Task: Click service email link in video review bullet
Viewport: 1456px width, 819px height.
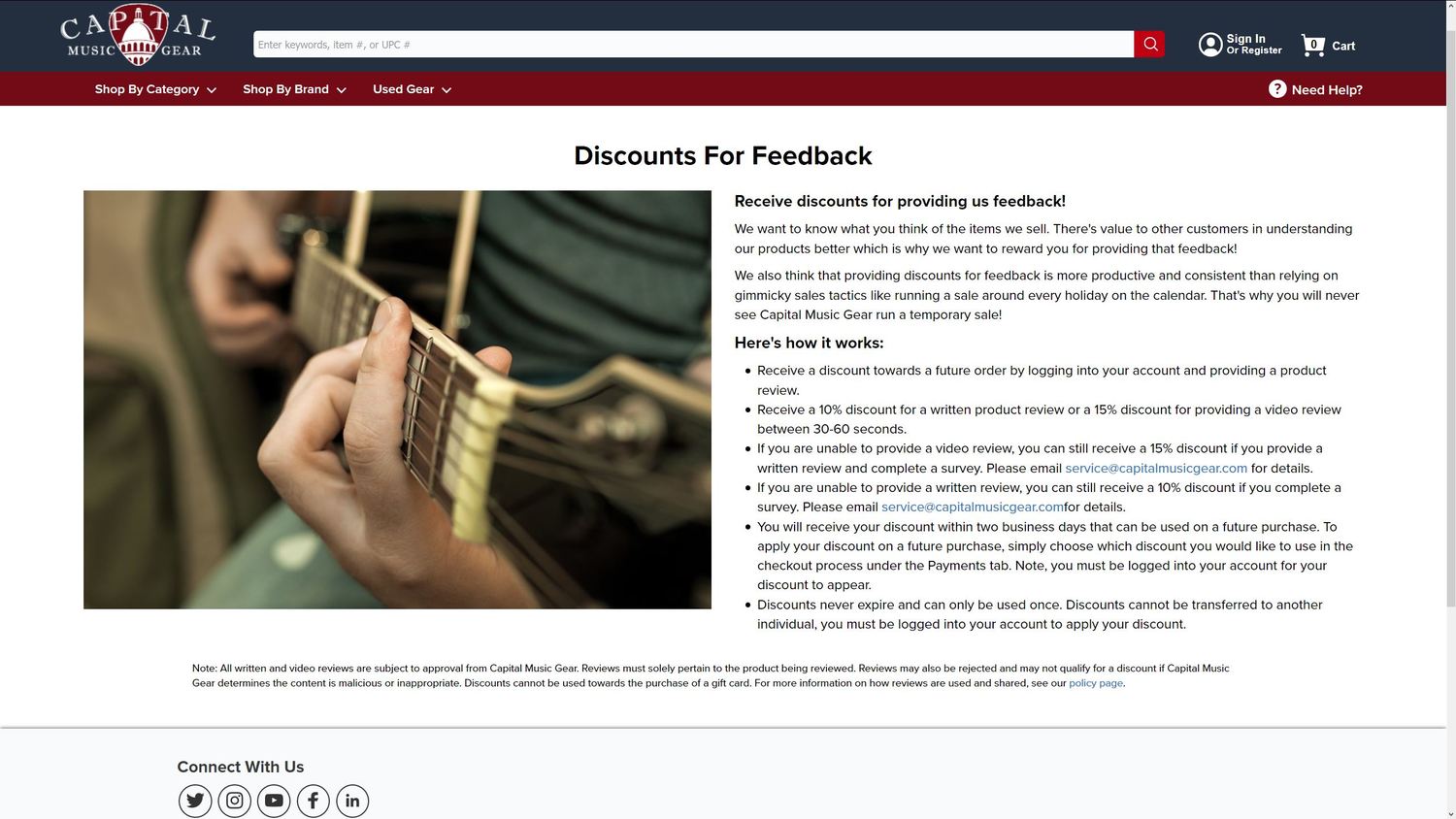Action: click(x=1156, y=468)
